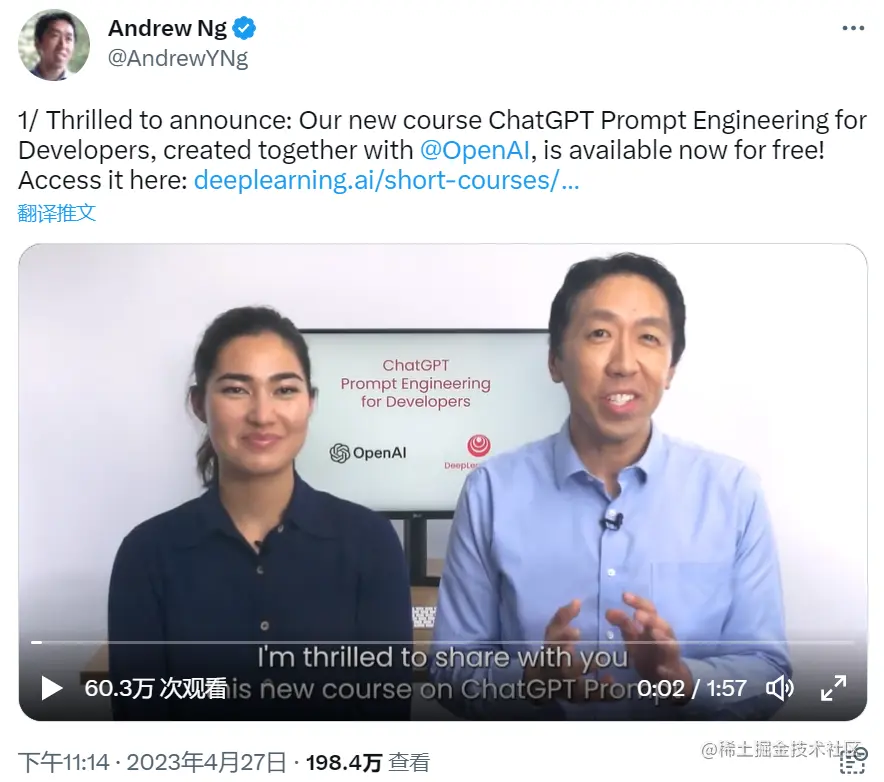Expand video to fullscreen

click(833, 688)
